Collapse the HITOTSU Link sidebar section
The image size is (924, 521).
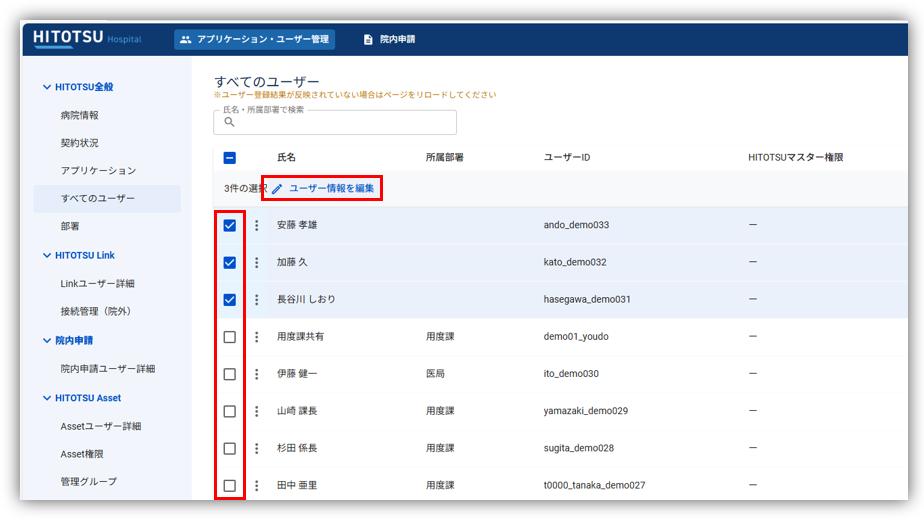46,256
